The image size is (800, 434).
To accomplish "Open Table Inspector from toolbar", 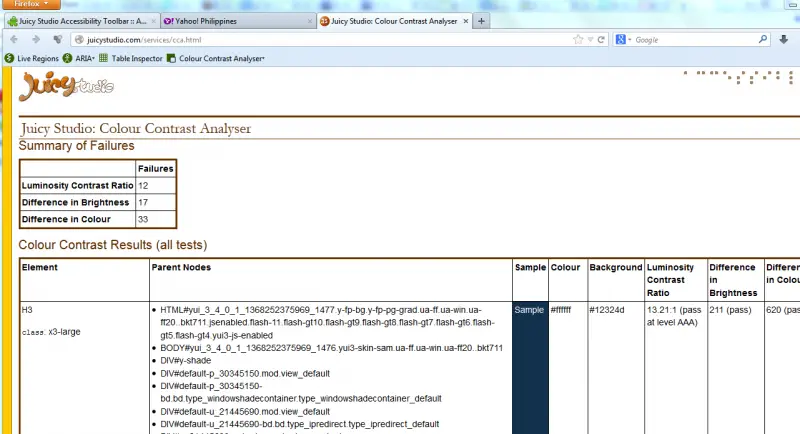I will [131, 58].
